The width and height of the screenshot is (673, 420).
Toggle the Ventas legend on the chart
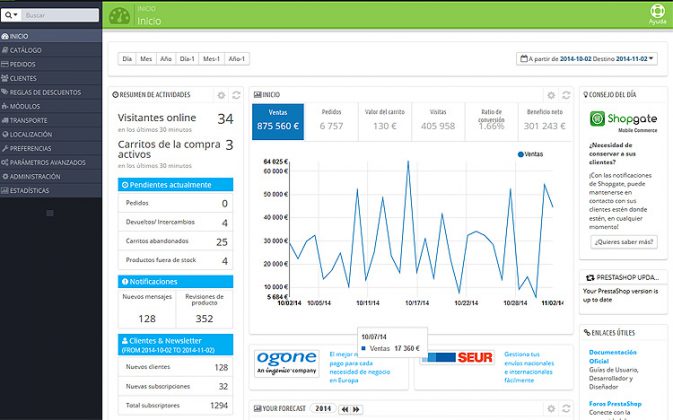[x=532, y=155]
